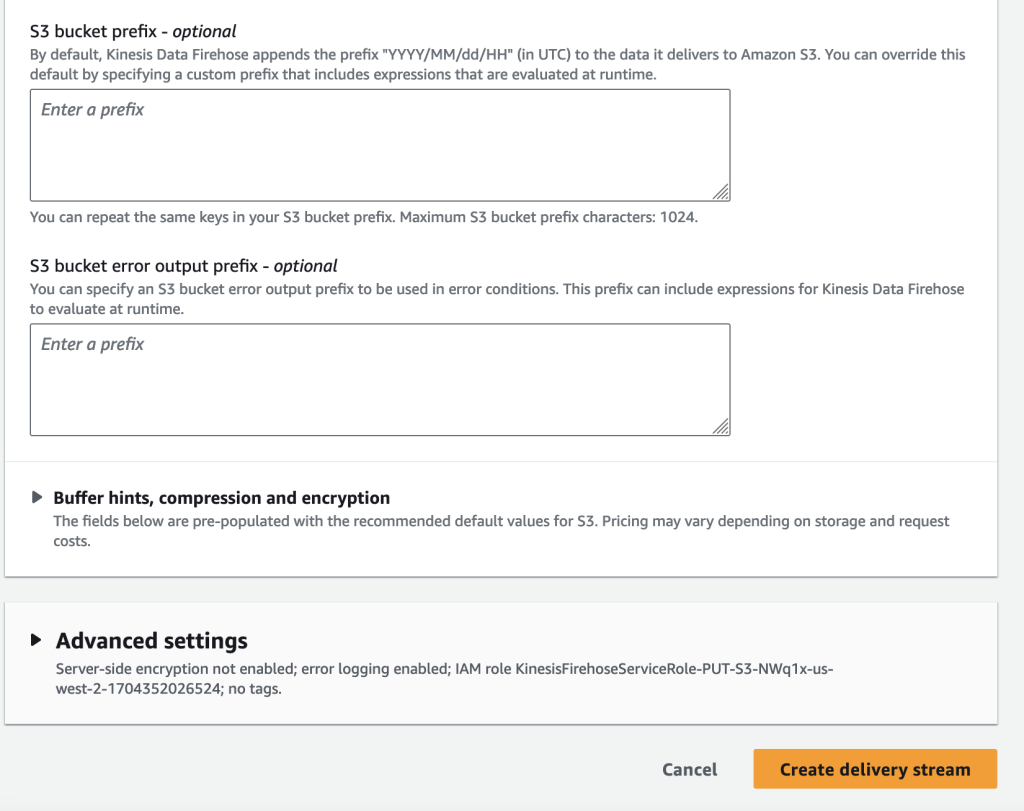Click the S3 bucket error output prefix - optional heading
The width and height of the screenshot is (1024, 811).
[x=180, y=265]
